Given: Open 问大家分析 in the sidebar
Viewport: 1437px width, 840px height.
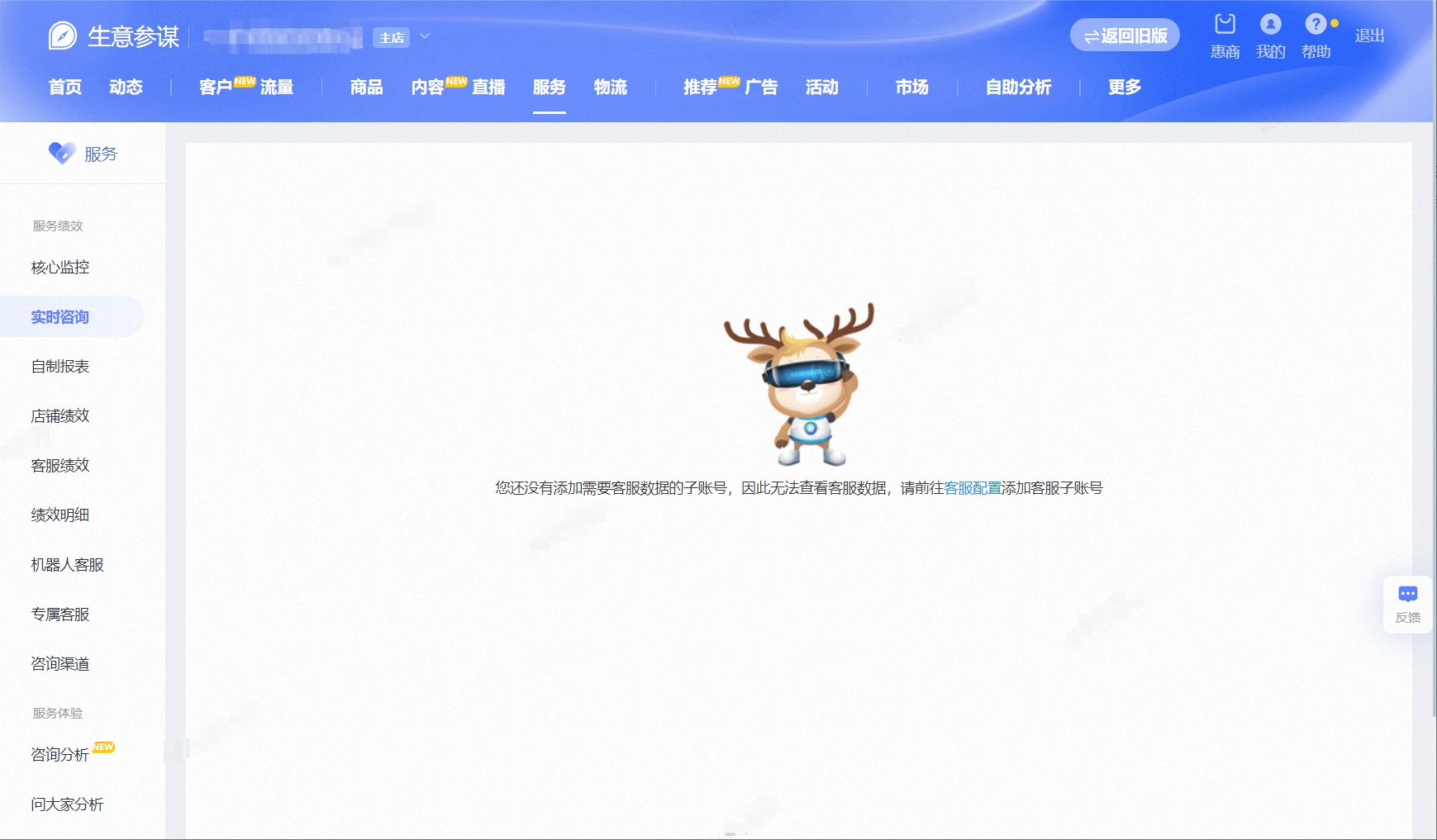Looking at the screenshot, I should point(68,804).
